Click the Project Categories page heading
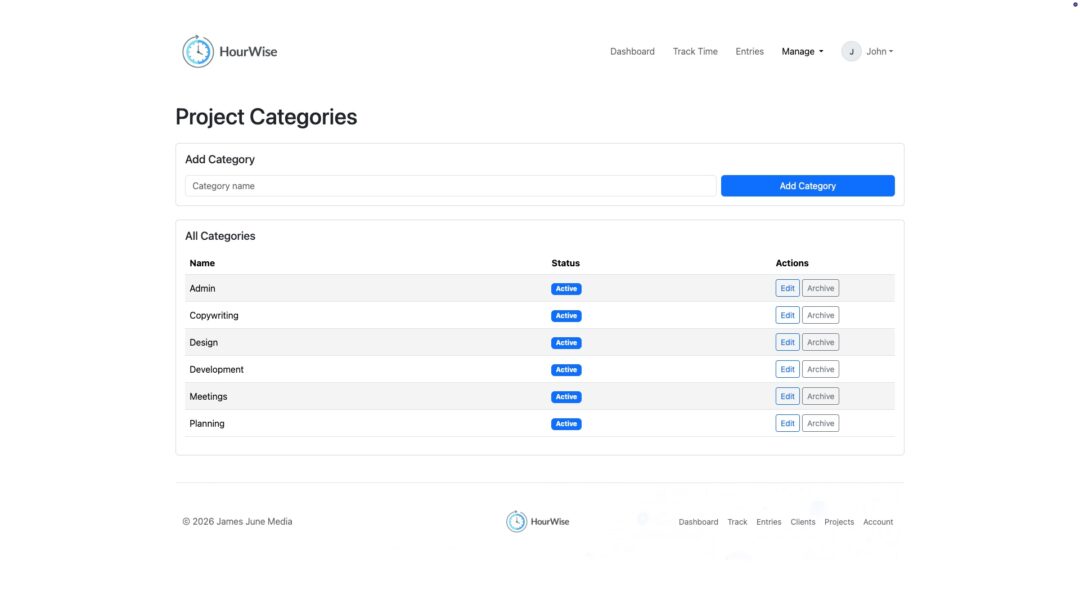The height and width of the screenshot is (608, 1080). pos(267,117)
